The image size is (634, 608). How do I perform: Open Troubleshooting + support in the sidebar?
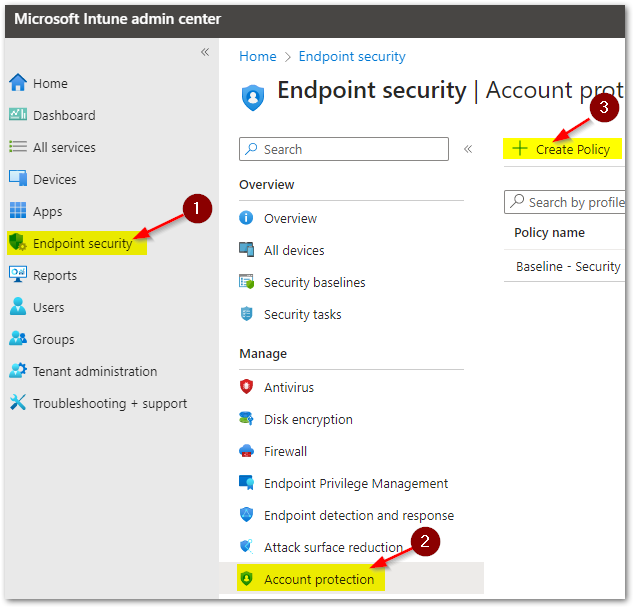110,403
